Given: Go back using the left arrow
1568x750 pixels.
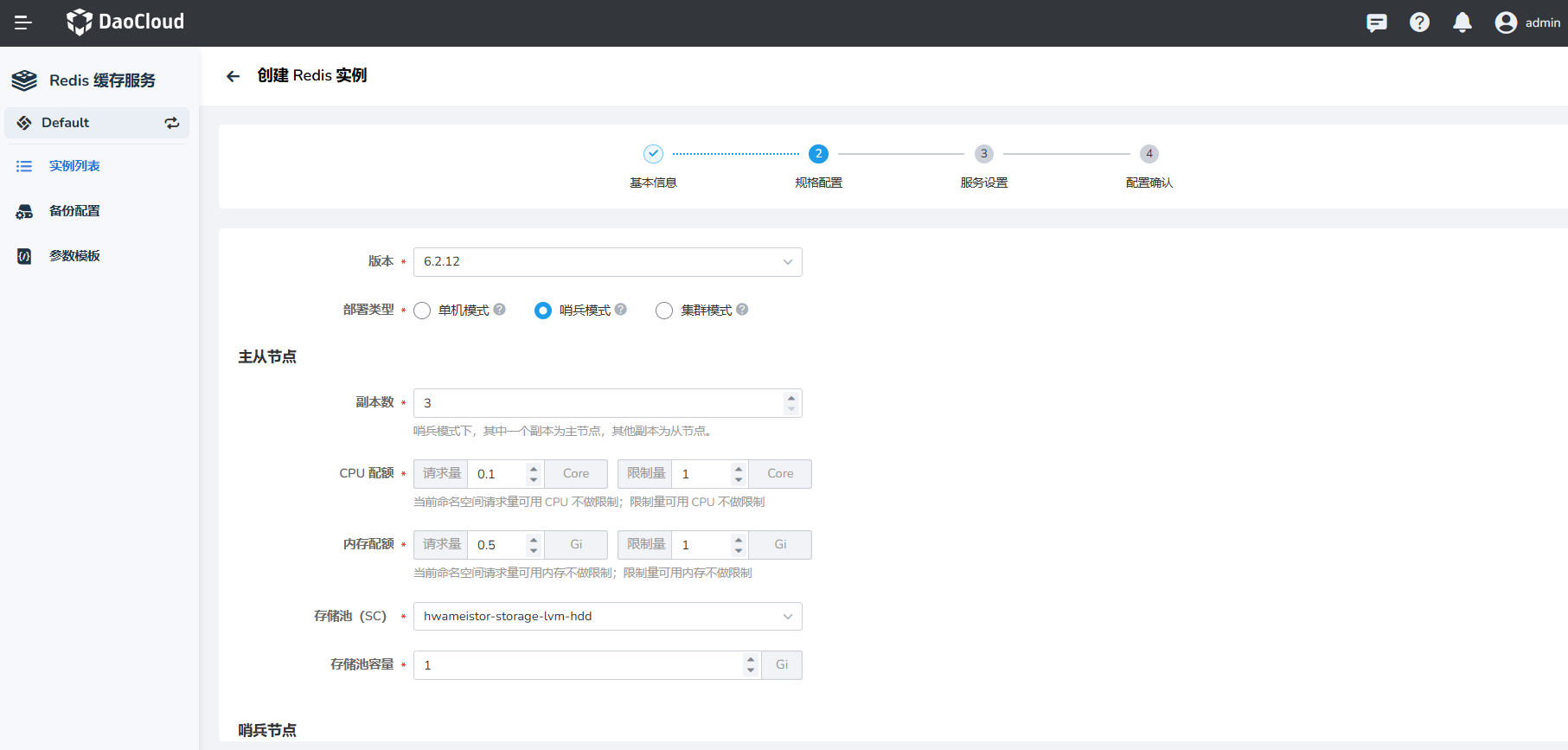Looking at the screenshot, I should click(x=233, y=76).
